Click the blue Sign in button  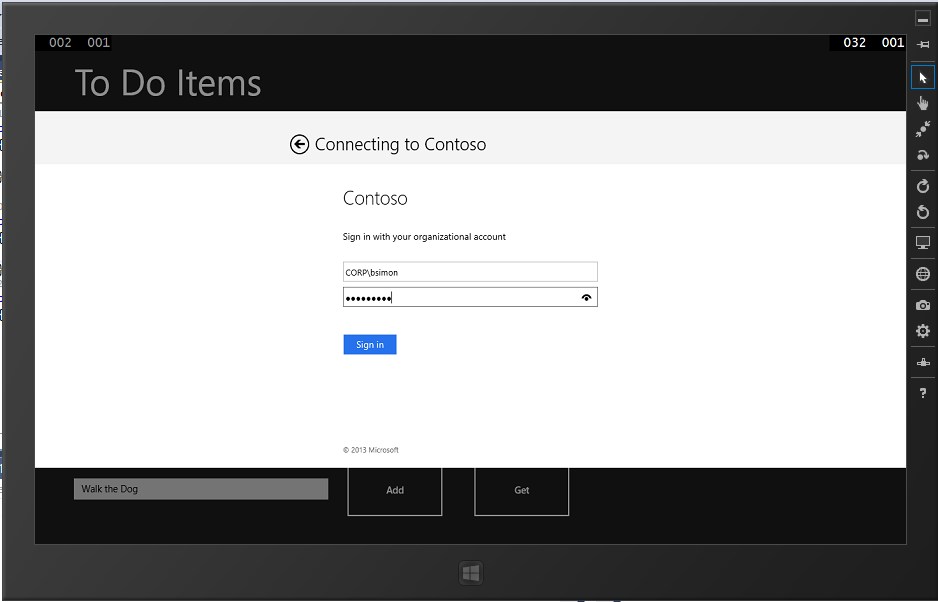tap(370, 345)
